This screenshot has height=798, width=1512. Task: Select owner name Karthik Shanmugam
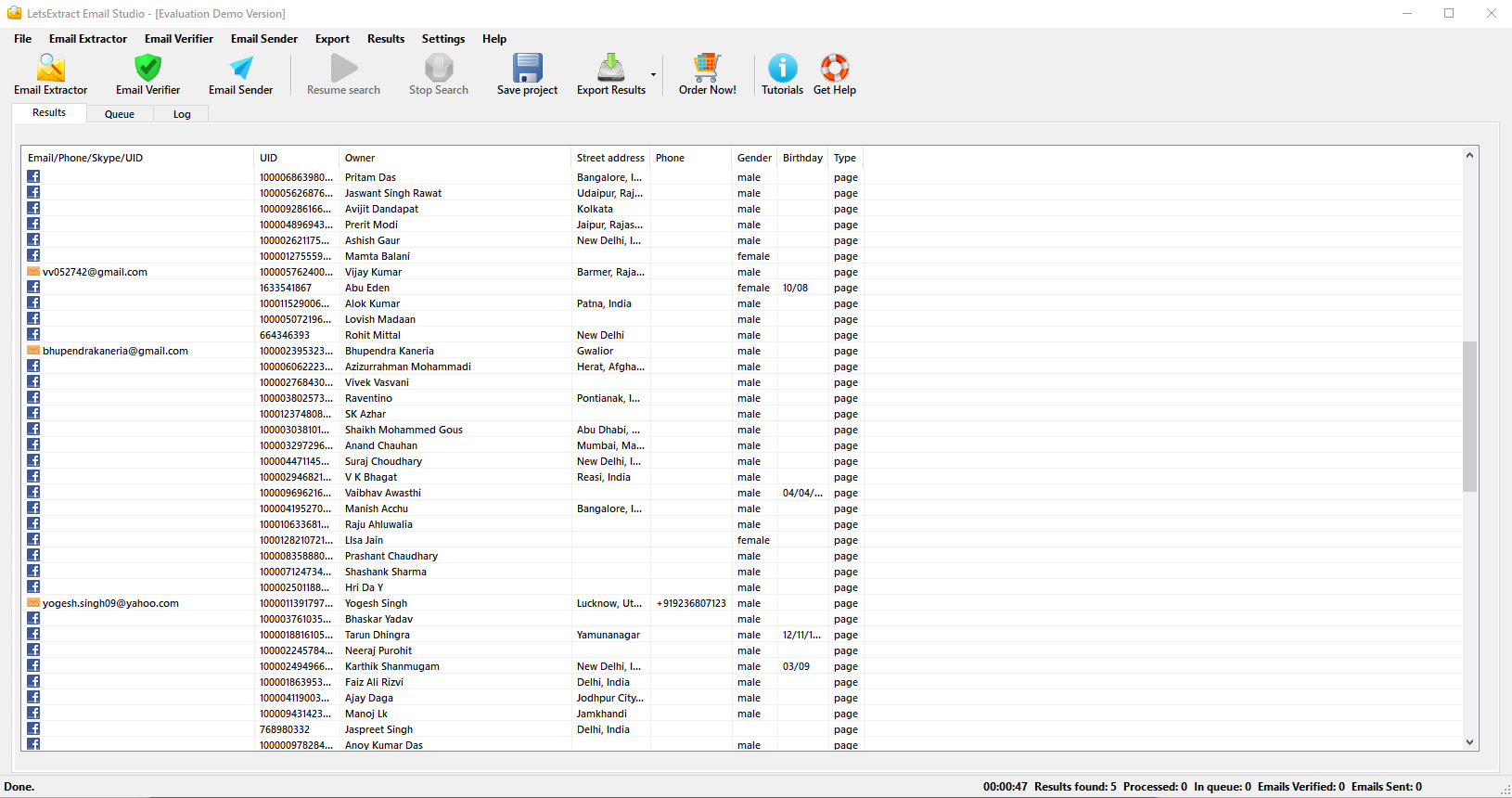pyautogui.click(x=392, y=666)
